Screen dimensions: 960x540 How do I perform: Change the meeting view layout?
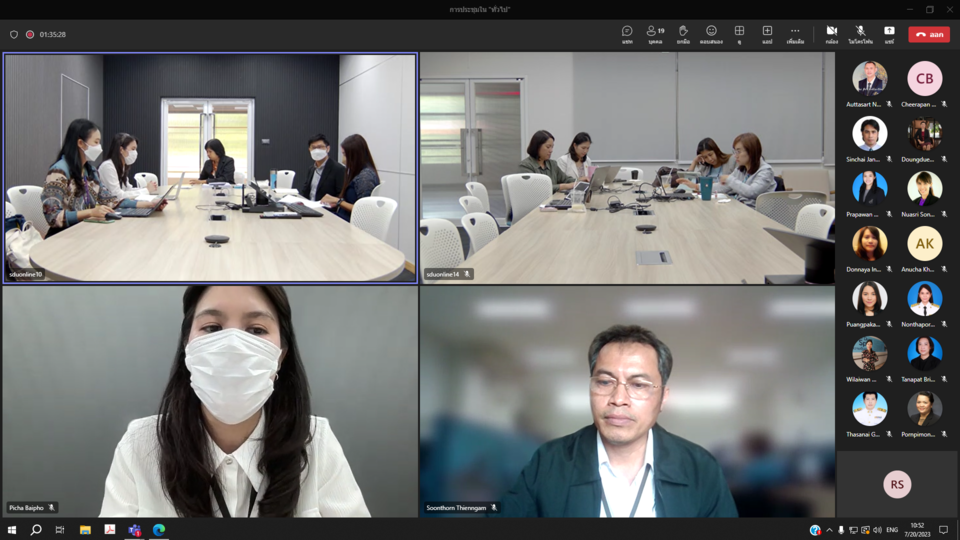pyautogui.click(x=739, y=34)
